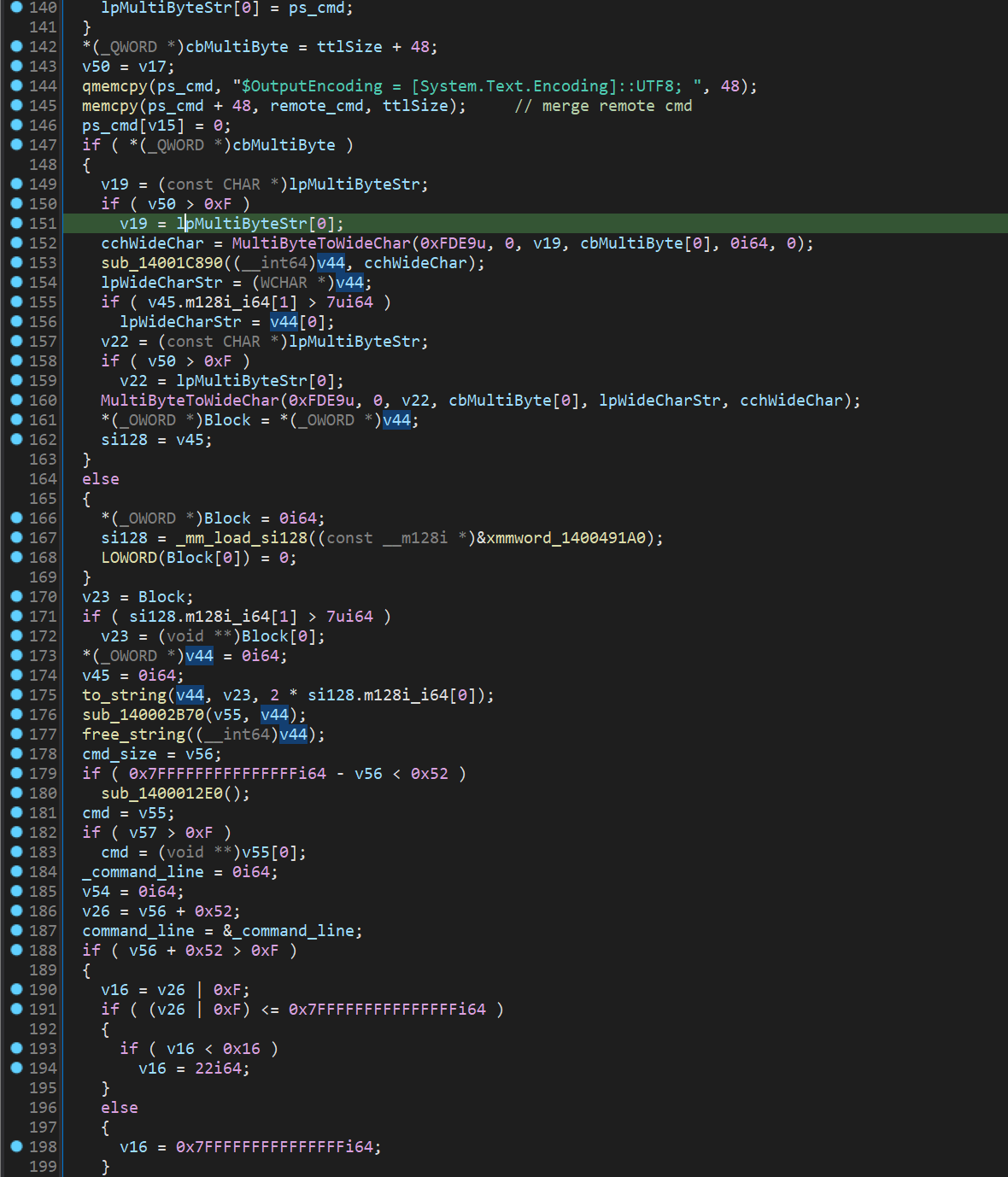Screen dimensions: 1008x1177
Task: Toggle breakpoint dot on line 167
Action: 16,537
